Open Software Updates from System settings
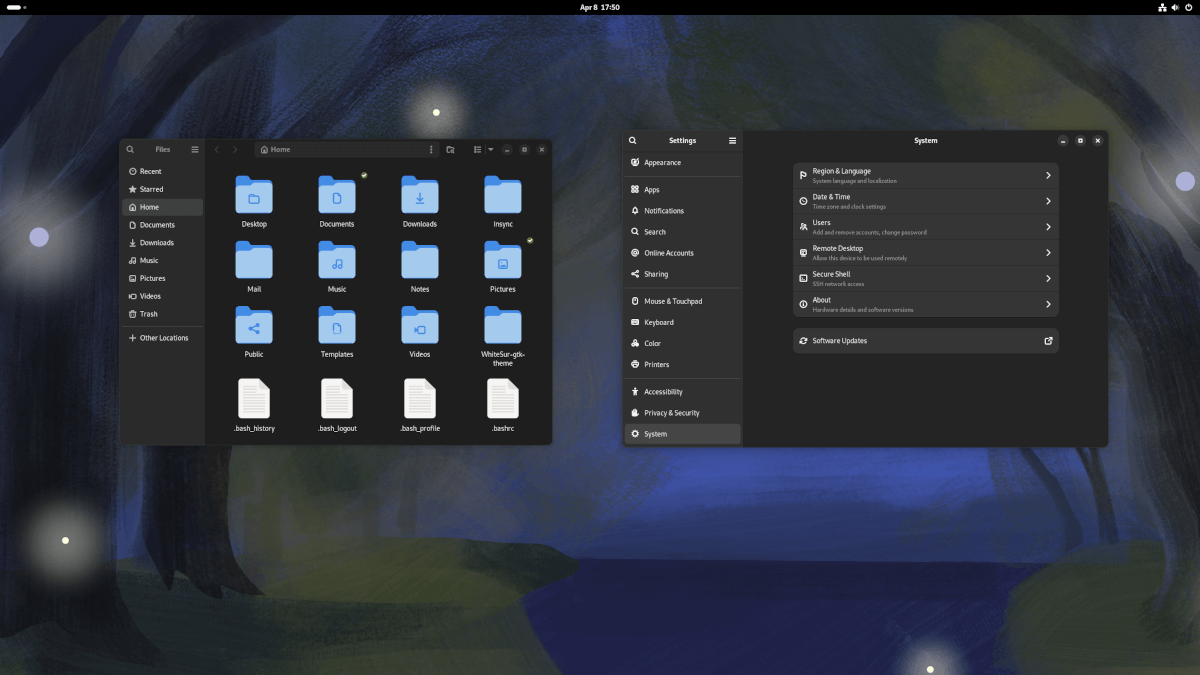 coord(925,340)
